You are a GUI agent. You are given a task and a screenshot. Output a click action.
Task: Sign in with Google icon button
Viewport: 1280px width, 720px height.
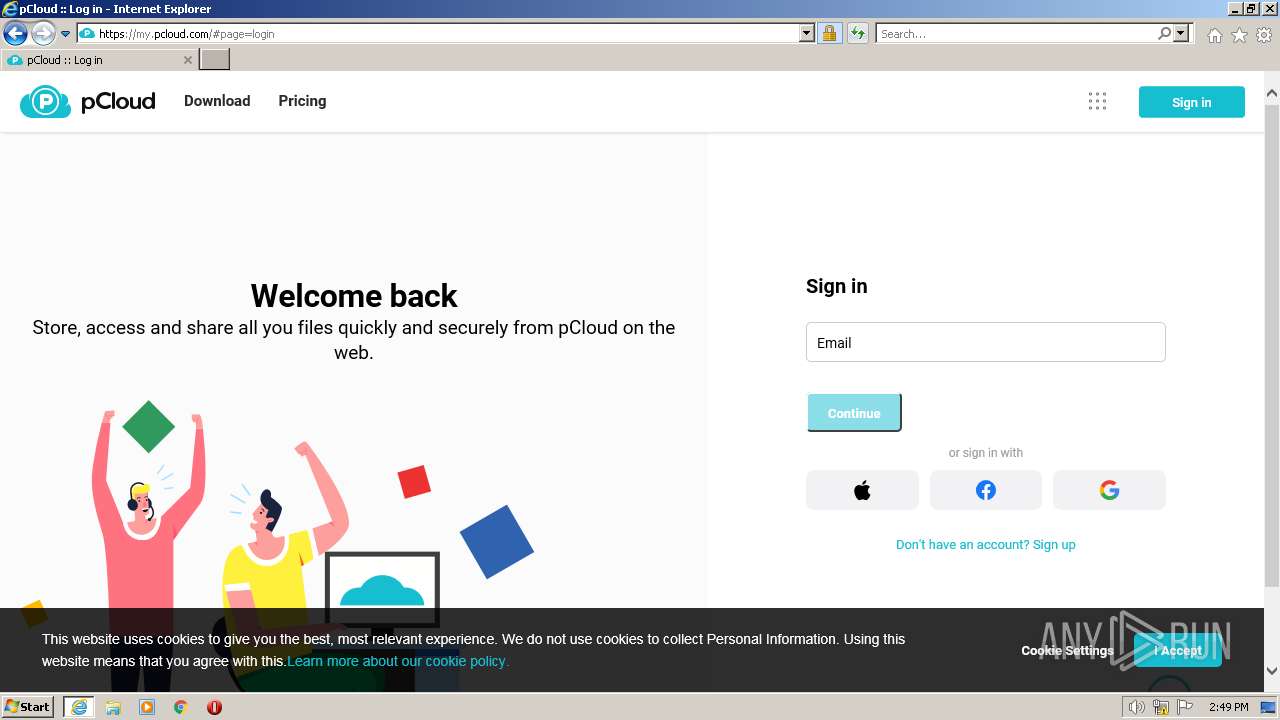[x=1109, y=490]
